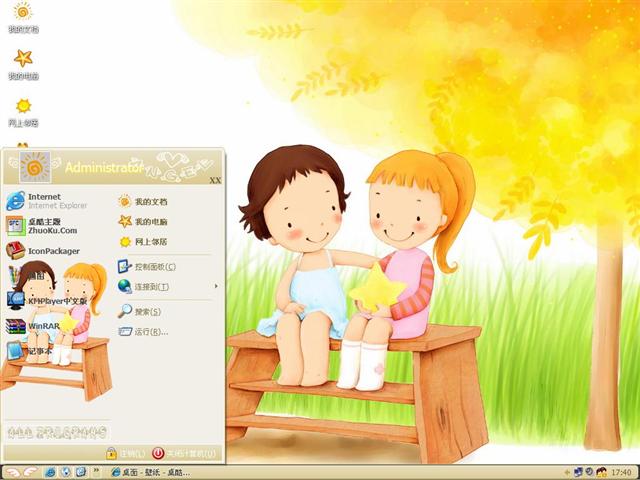Open WinRAR from the Start menu

pos(33,326)
